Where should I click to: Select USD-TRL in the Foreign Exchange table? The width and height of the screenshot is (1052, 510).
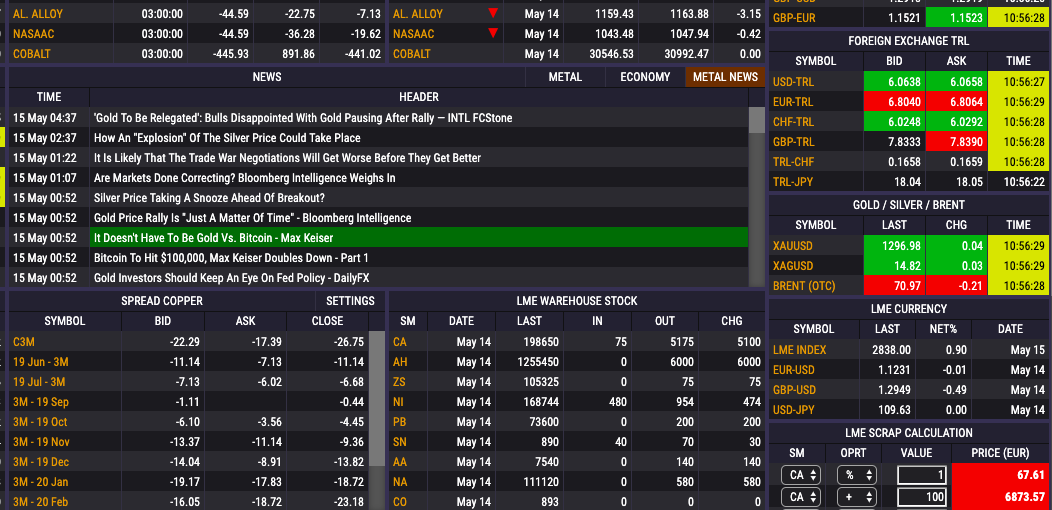(793, 82)
